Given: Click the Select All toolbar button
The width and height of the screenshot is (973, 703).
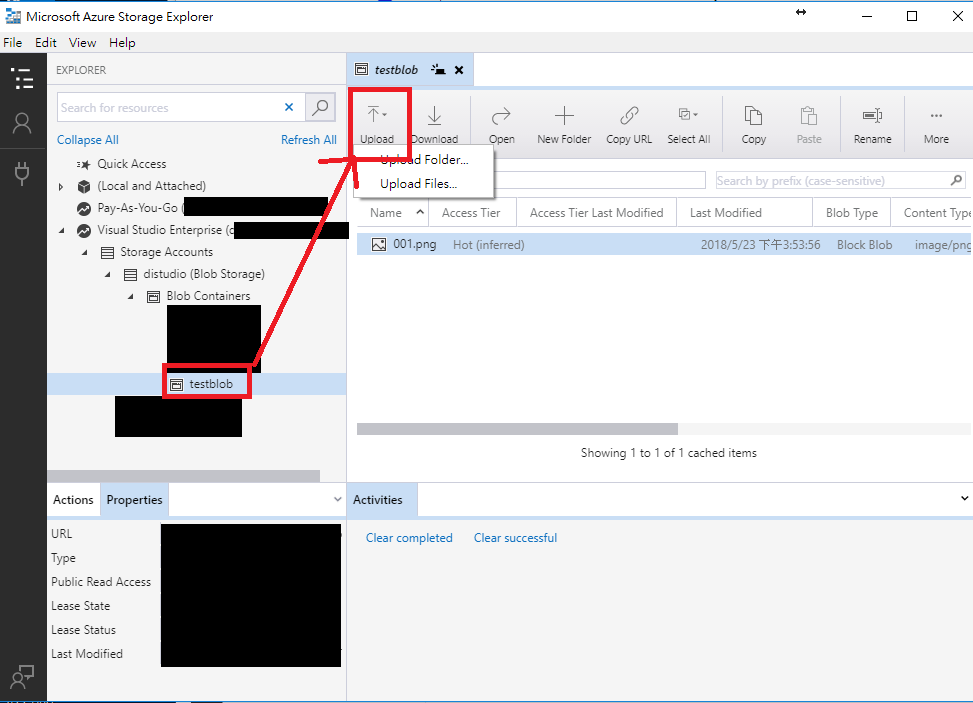Looking at the screenshot, I should click(689, 125).
